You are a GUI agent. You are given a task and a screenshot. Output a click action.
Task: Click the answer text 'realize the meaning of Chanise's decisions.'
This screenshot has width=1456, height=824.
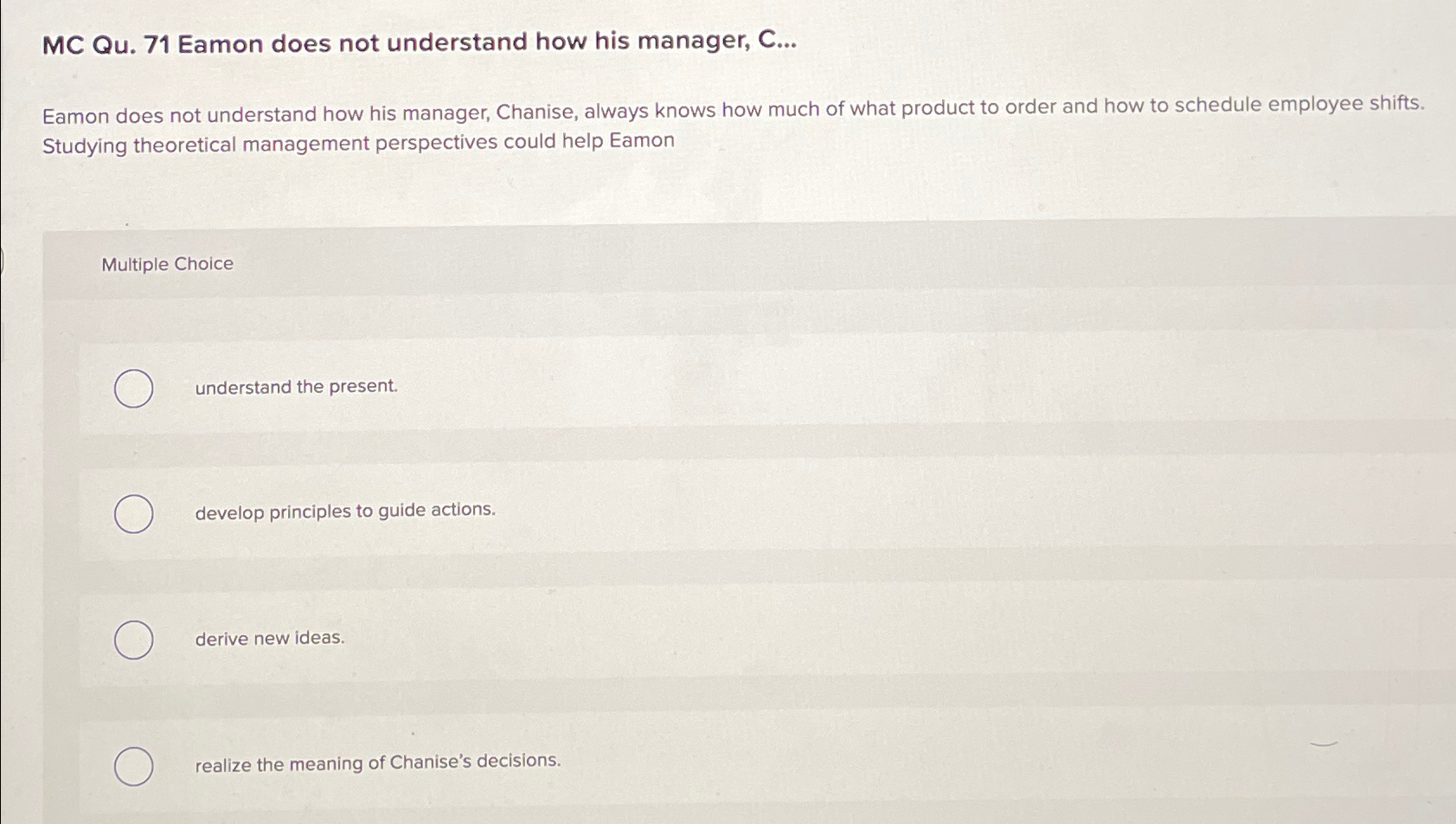pos(376,762)
